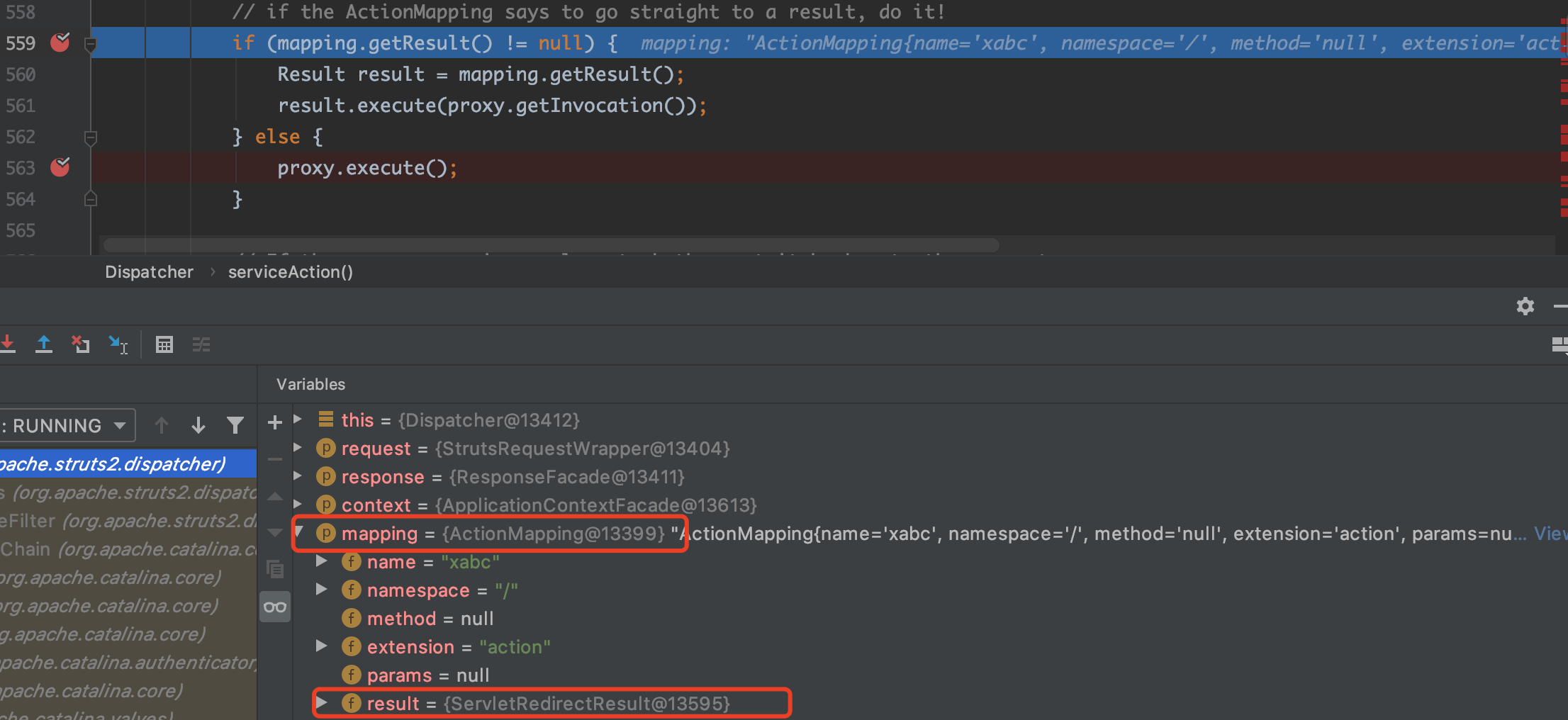Click the "xabc" name value
Screen dimensions: 1568x720
(x=470, y=562)
